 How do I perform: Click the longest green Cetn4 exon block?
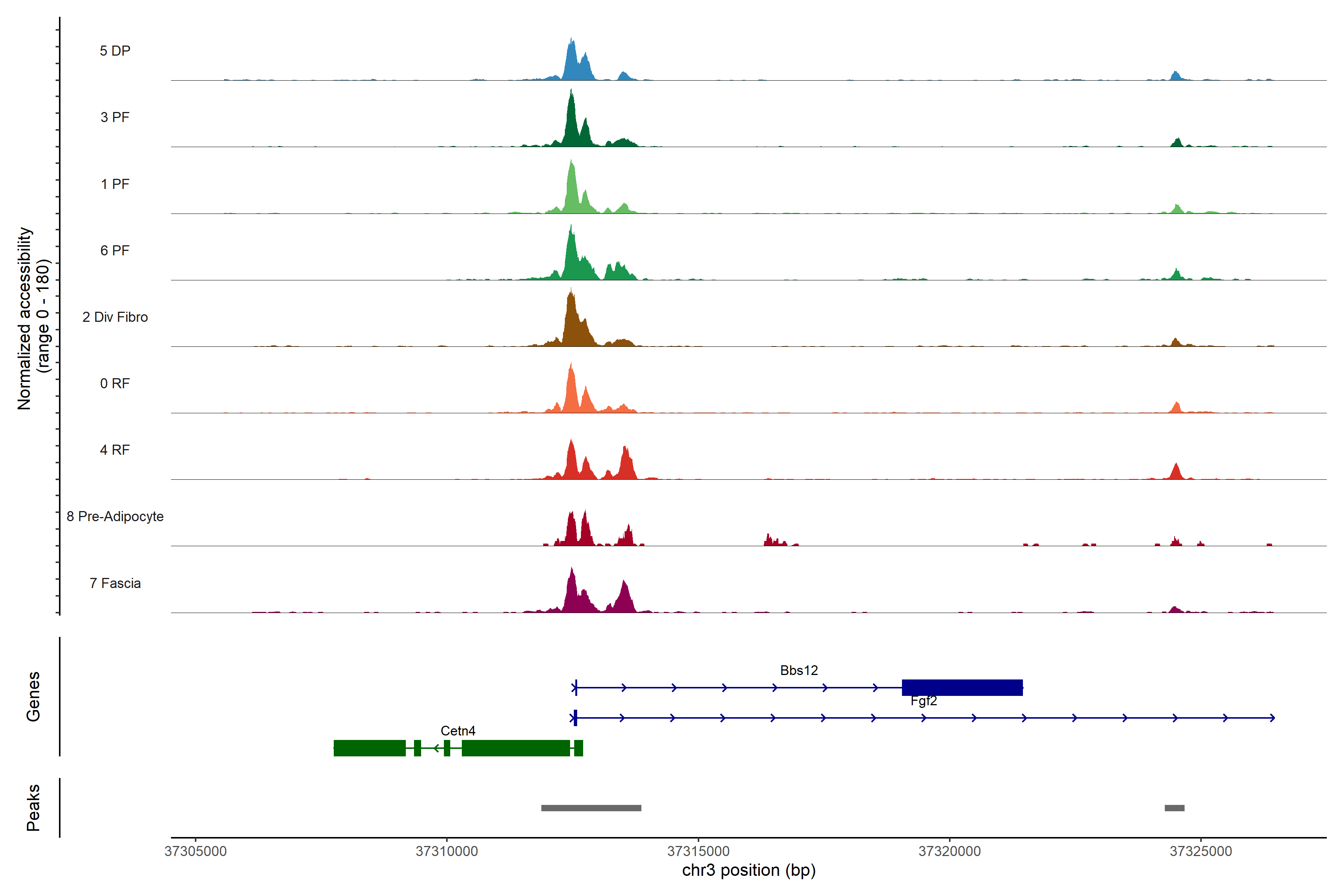[x=516, y=748]
